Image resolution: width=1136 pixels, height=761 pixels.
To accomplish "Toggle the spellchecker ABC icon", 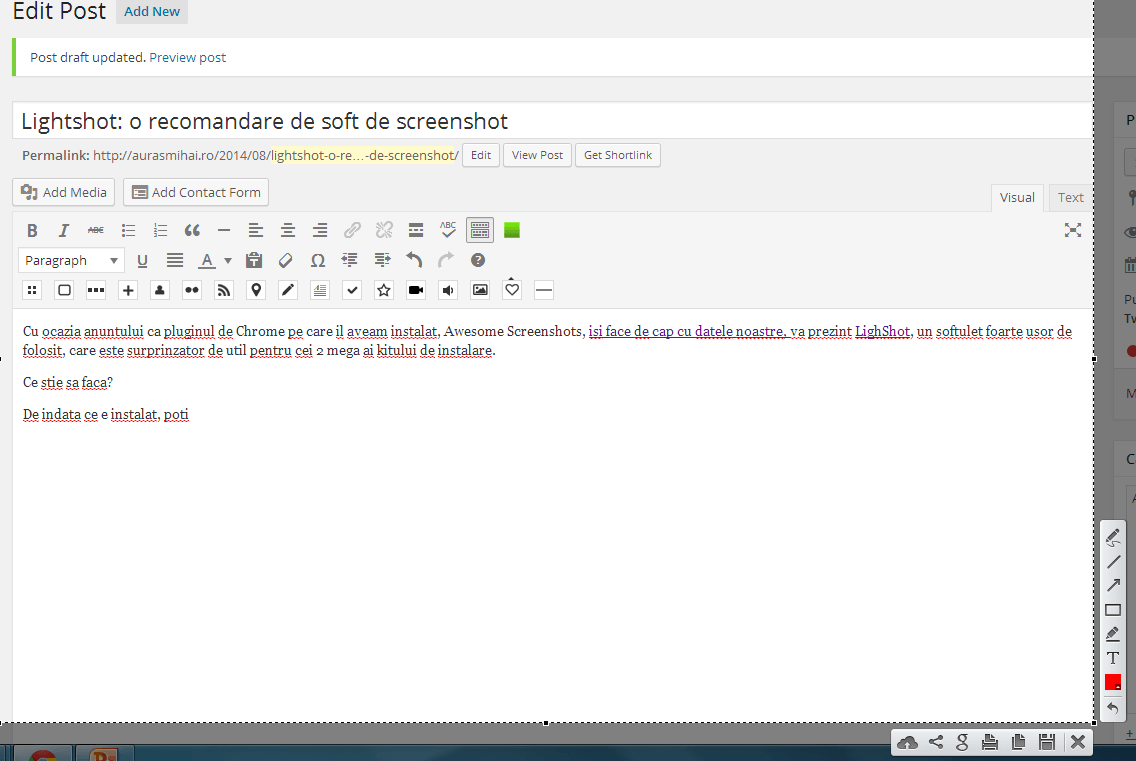I will pyautogui.click(x=448, y=230).
